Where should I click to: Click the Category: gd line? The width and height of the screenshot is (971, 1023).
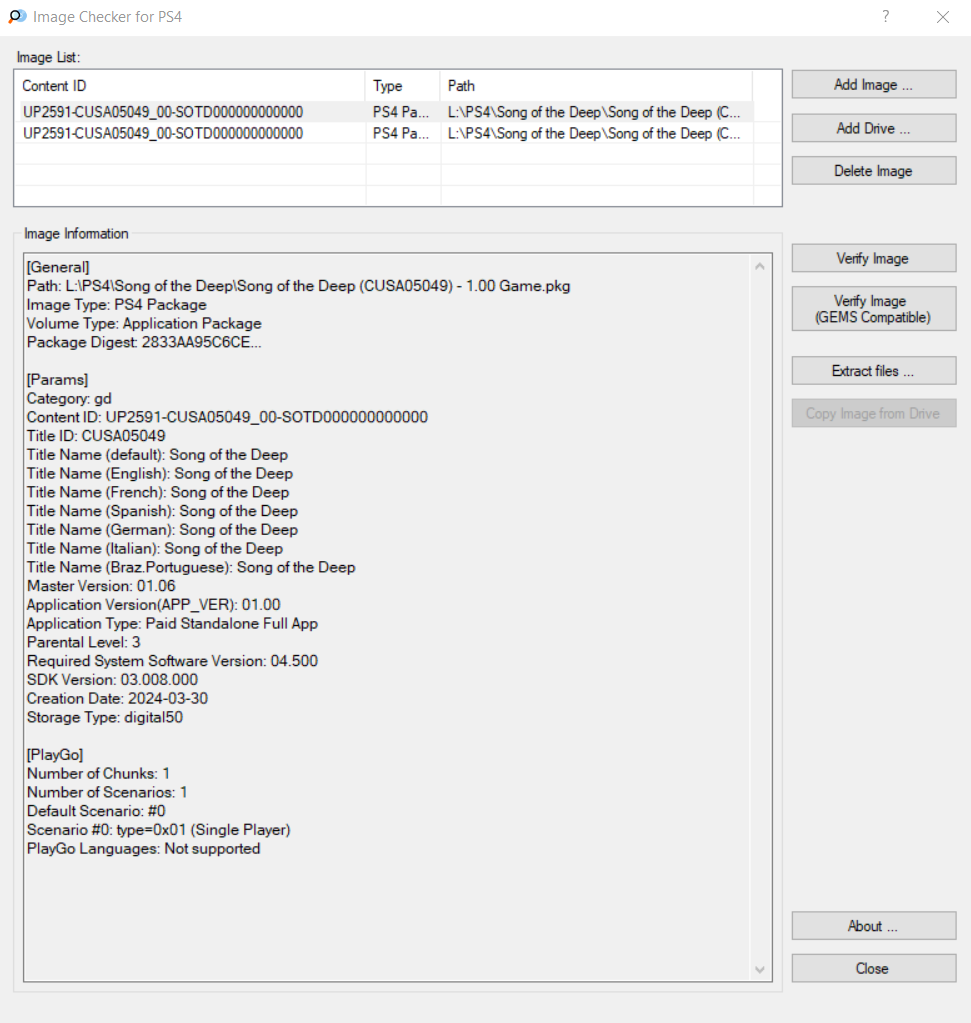tap(69, 399)
